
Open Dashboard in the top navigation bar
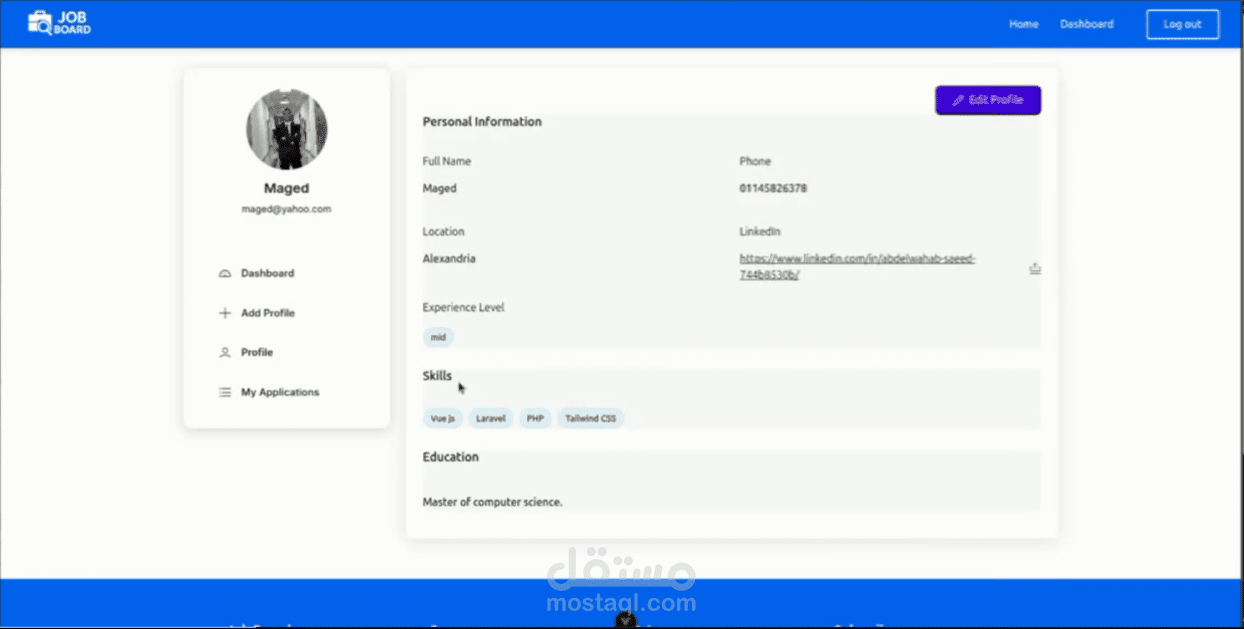pos(1086,24)
